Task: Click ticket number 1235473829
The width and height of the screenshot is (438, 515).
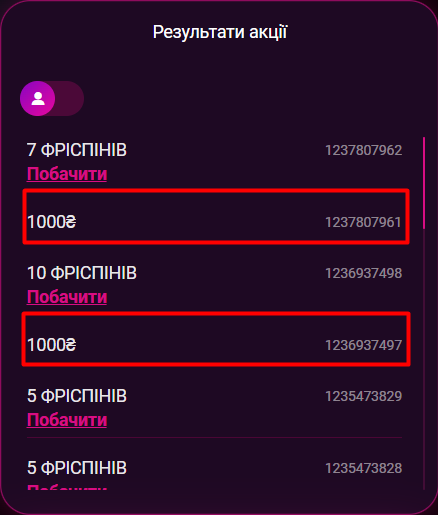Action: (x=363, y=396)
